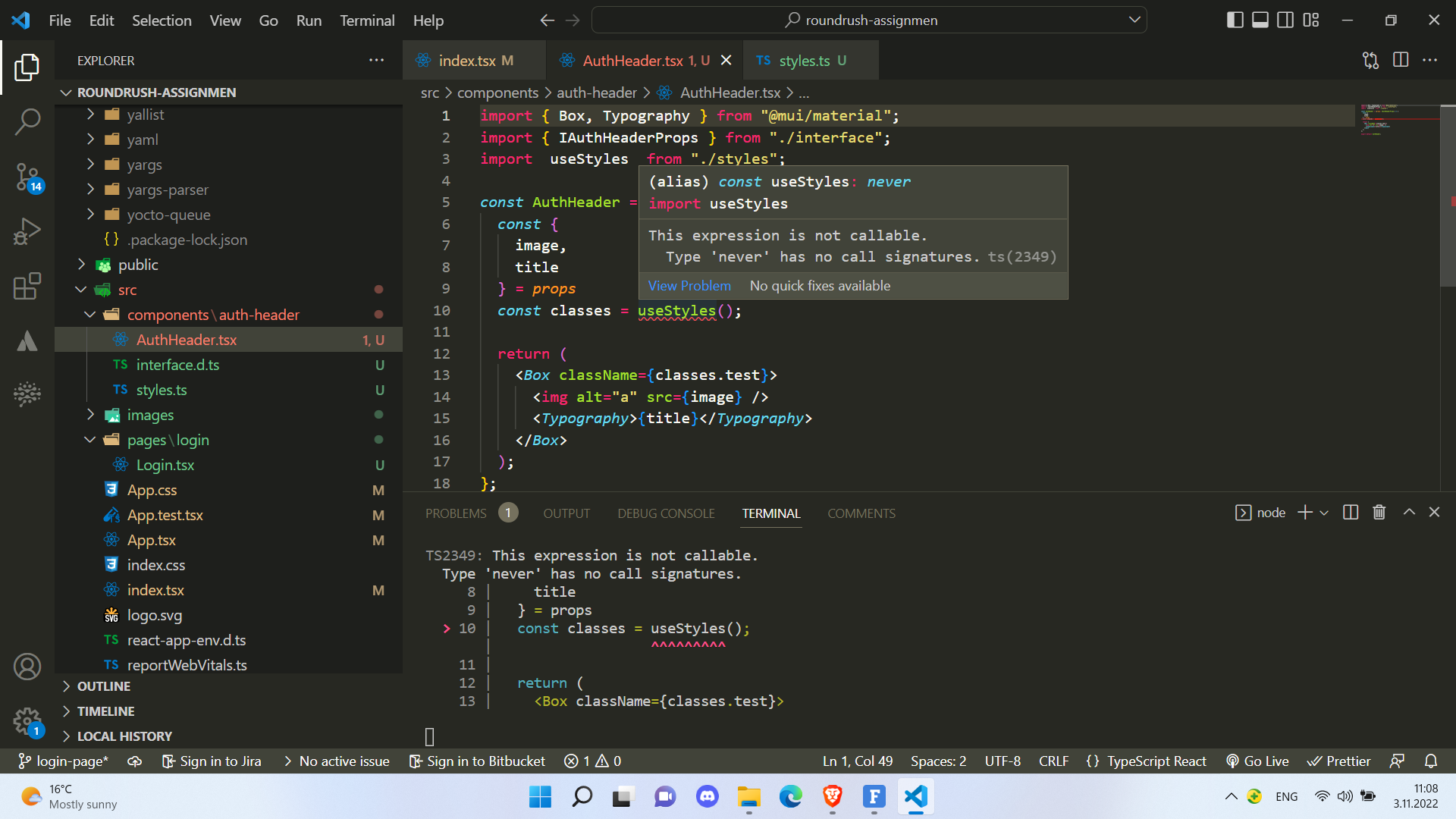The width and height of the screenshot is (1456, 819).
Task: Open the Explorer view in activity bar
Action: [27, 67]
